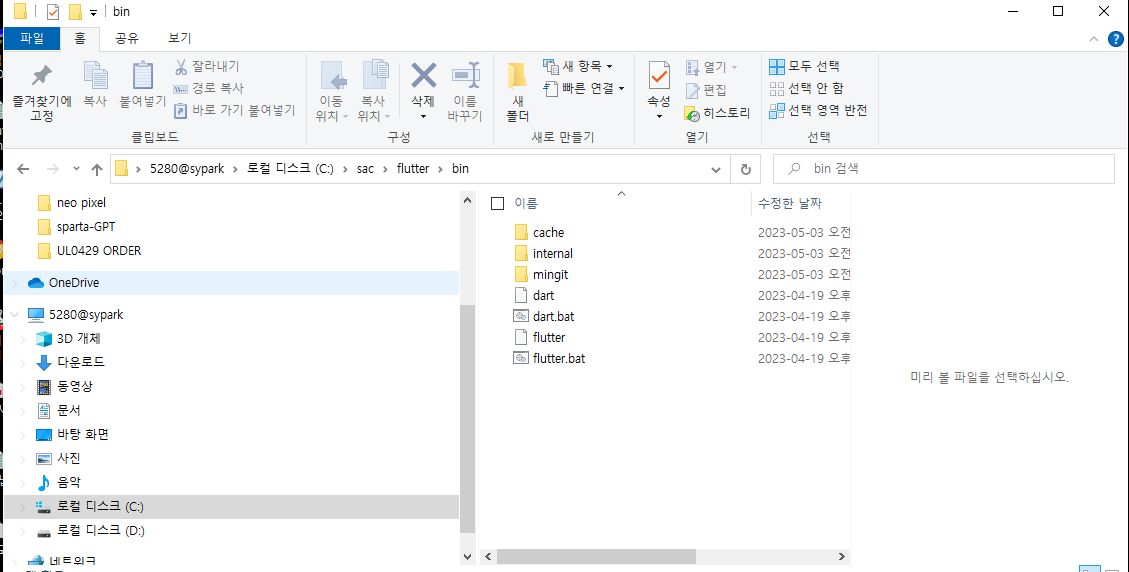Select the mingit folder
Screen dimensions: 1129x572
pos(551,274)
